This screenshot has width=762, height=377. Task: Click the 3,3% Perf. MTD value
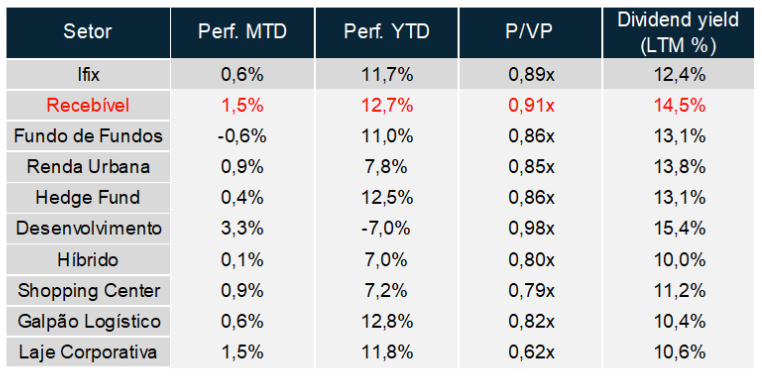[x=242, y=228]
